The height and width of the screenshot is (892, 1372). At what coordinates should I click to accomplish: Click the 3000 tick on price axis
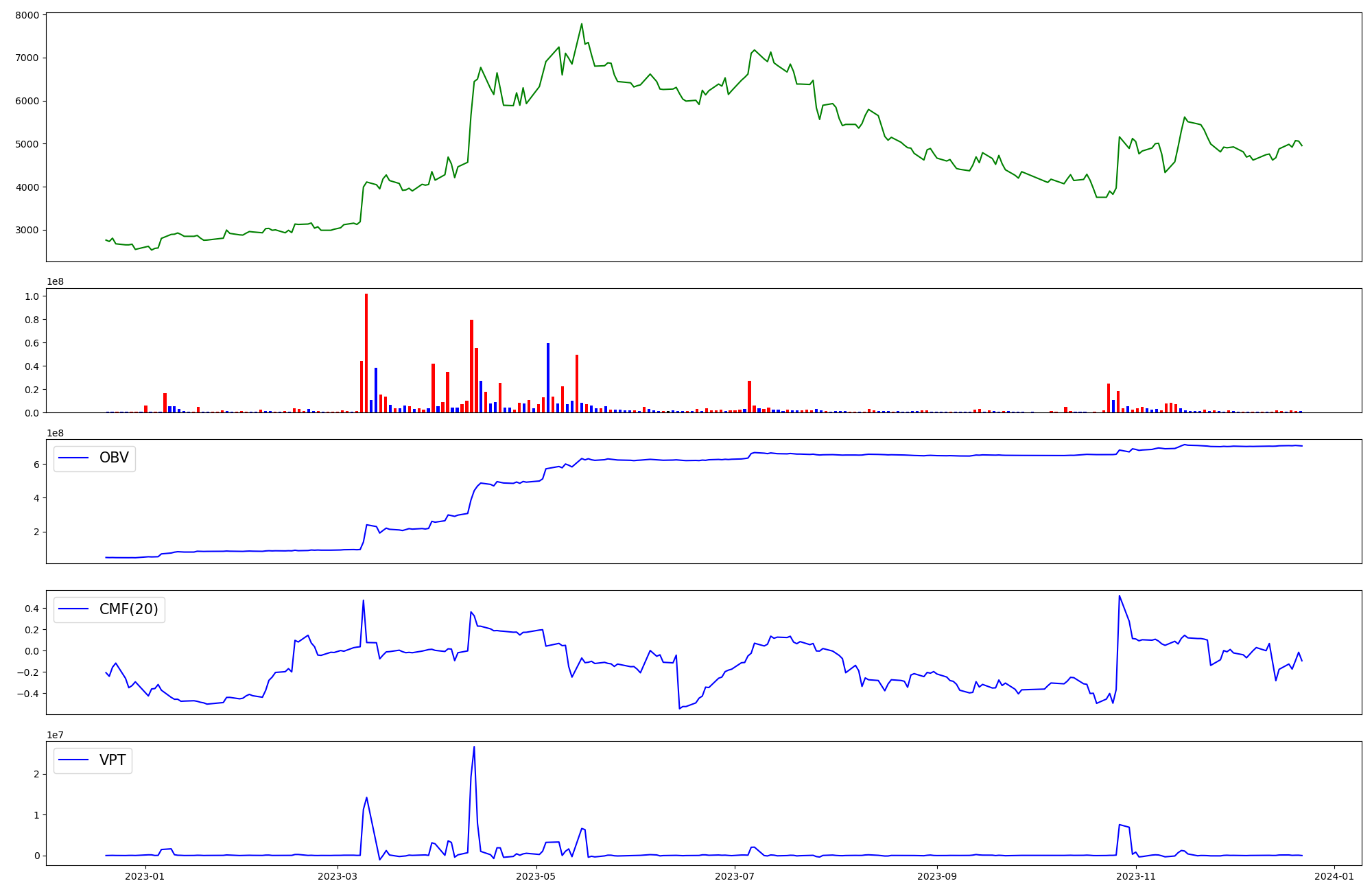pos(27,230)
